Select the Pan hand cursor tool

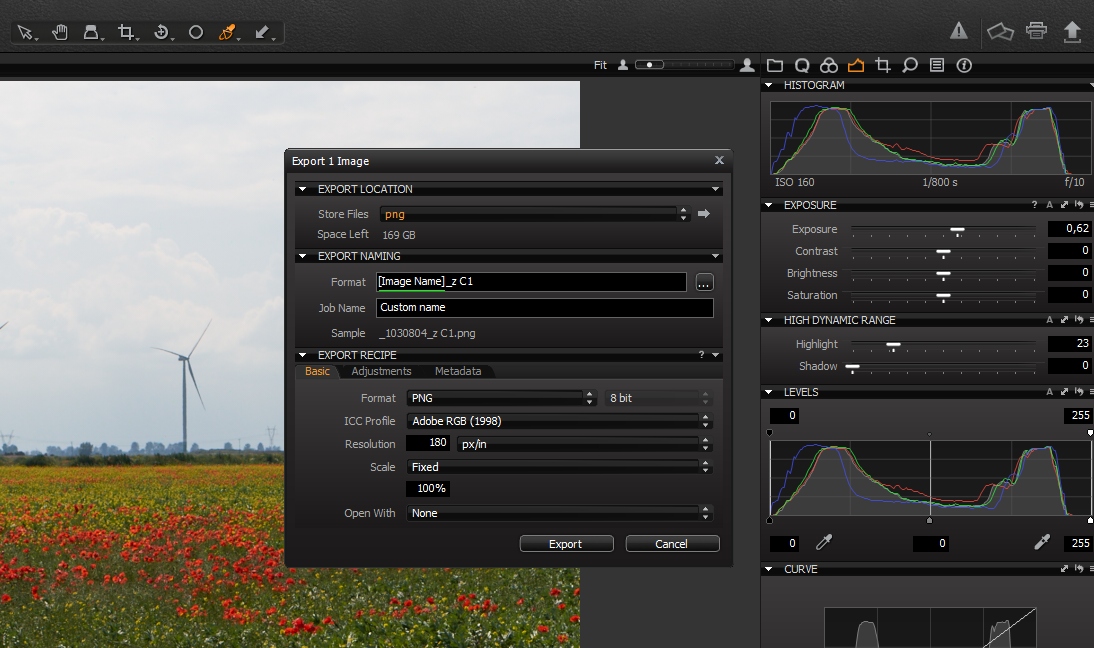click(x=60, y=32)
